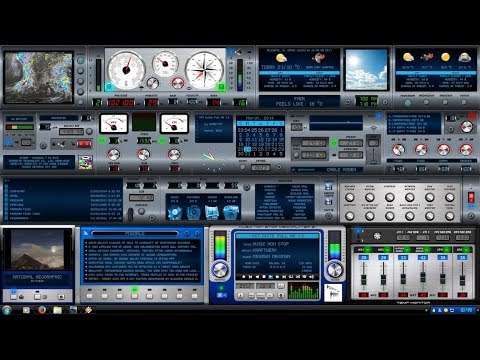This screenshot has height=360, width=480.
Task: Click the "March, 2014" calendar header
Action: click(260, 118)
